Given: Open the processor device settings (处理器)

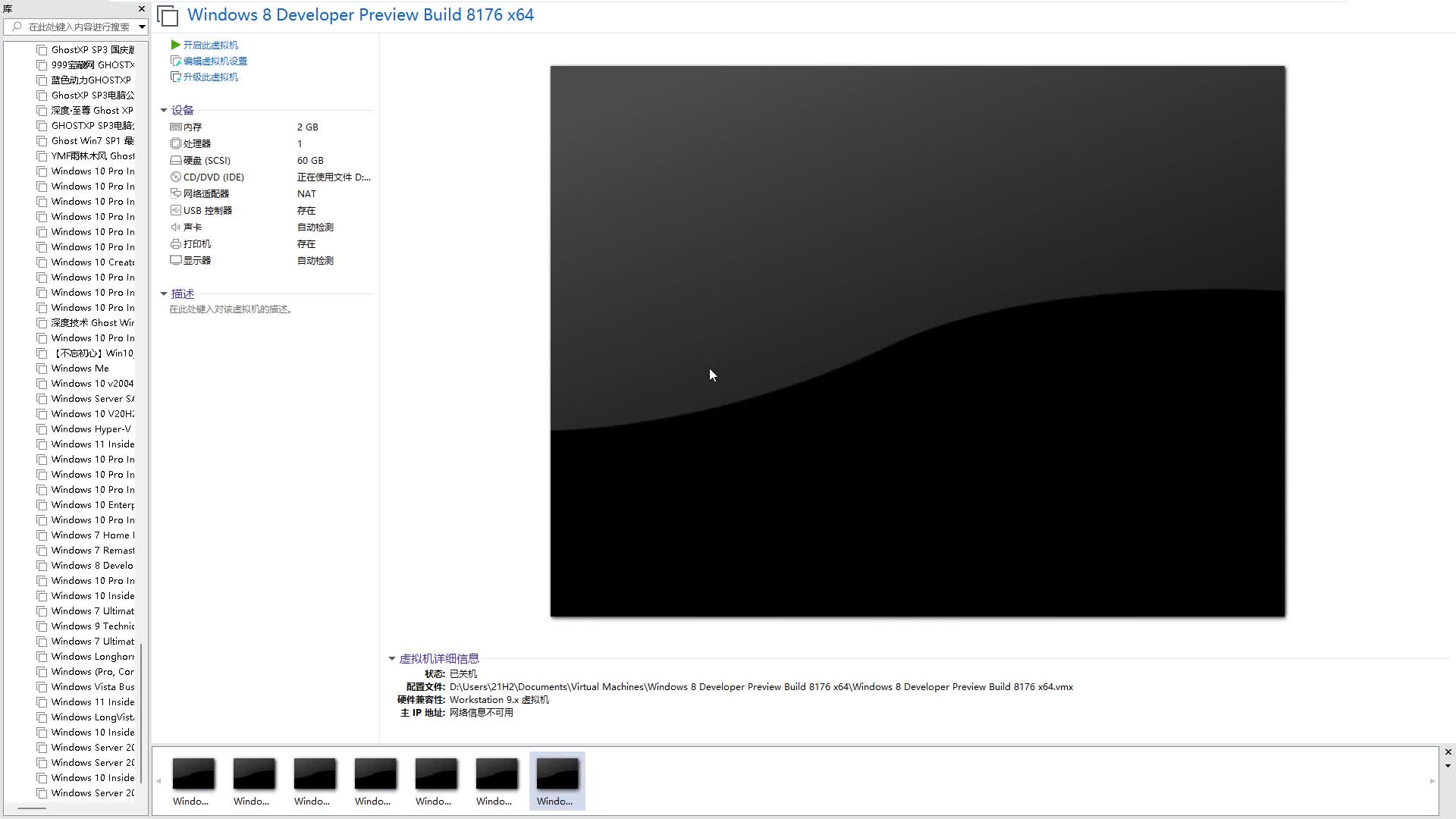Looking at the screenshot, I should 197,143.
